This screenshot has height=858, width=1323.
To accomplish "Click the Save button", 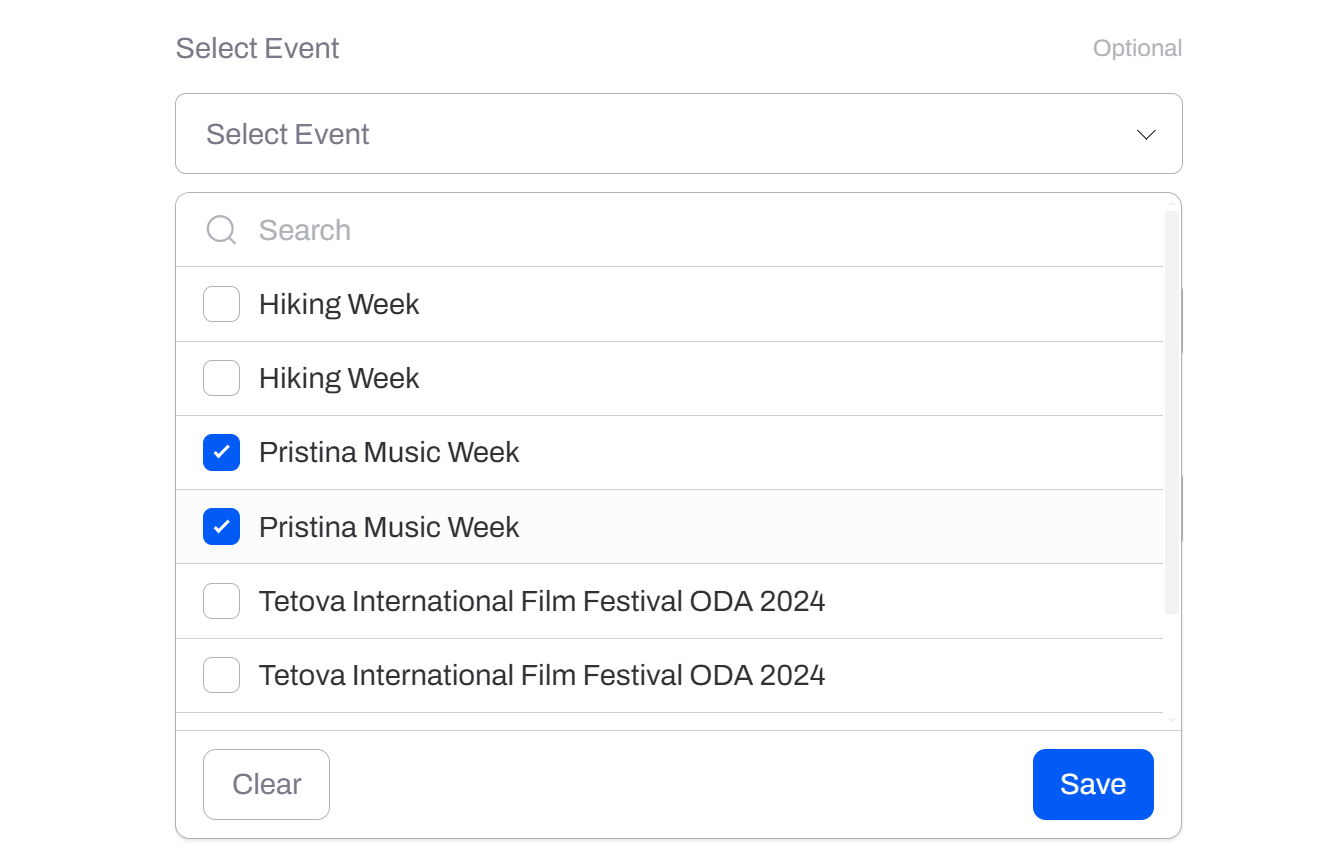I will (x=1093, y=784).
